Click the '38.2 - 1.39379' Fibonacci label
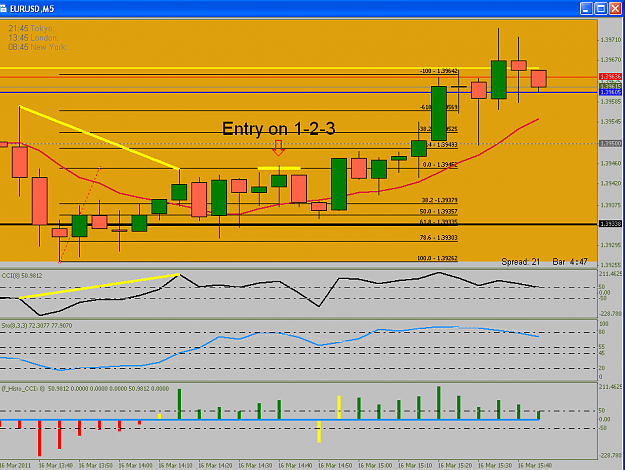The width and height of the screenshot is (625, 470). (x=440, y=200)
